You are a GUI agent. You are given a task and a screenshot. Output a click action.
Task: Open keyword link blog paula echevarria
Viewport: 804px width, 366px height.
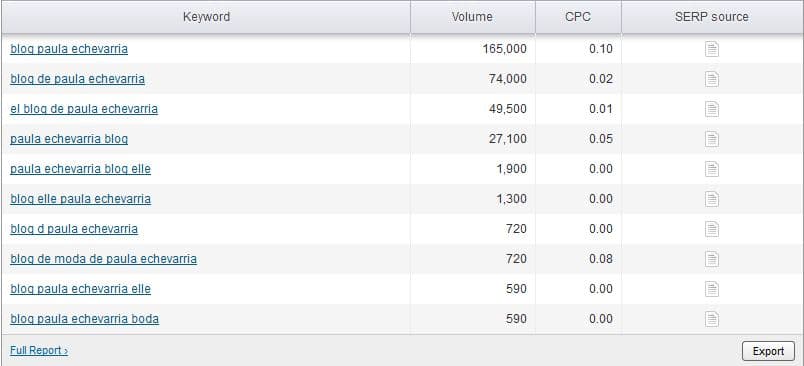point(69,49)
